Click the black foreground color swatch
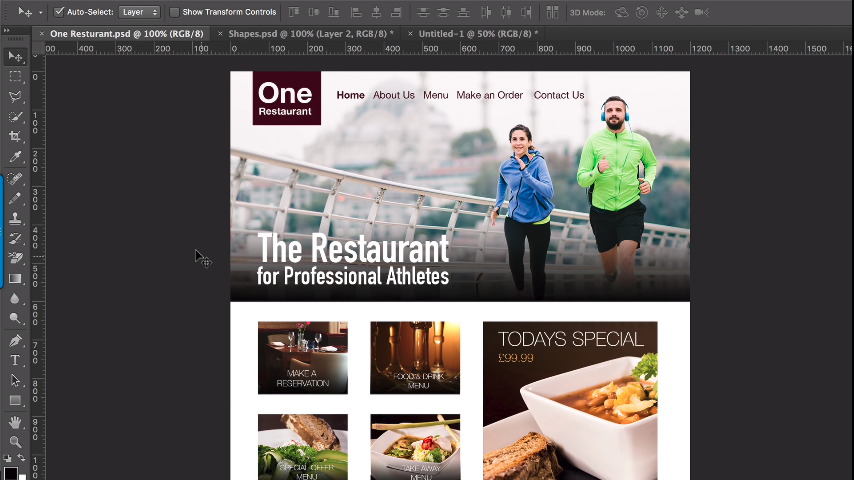 coord(11,473)
